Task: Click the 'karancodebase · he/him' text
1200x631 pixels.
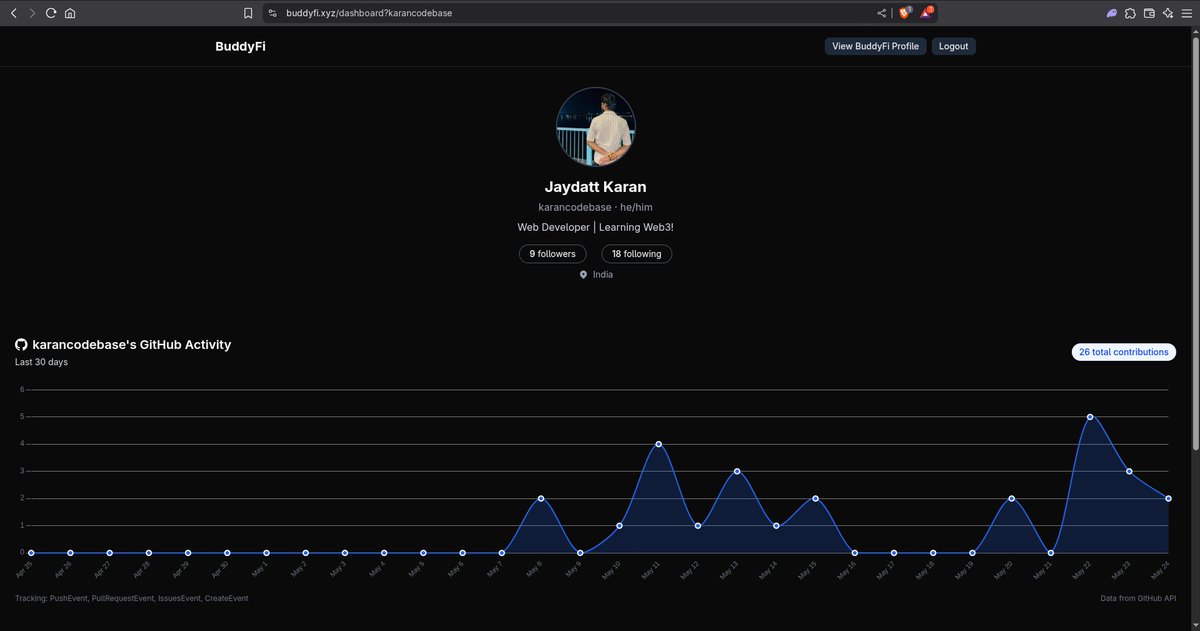Action: (595, 207)
